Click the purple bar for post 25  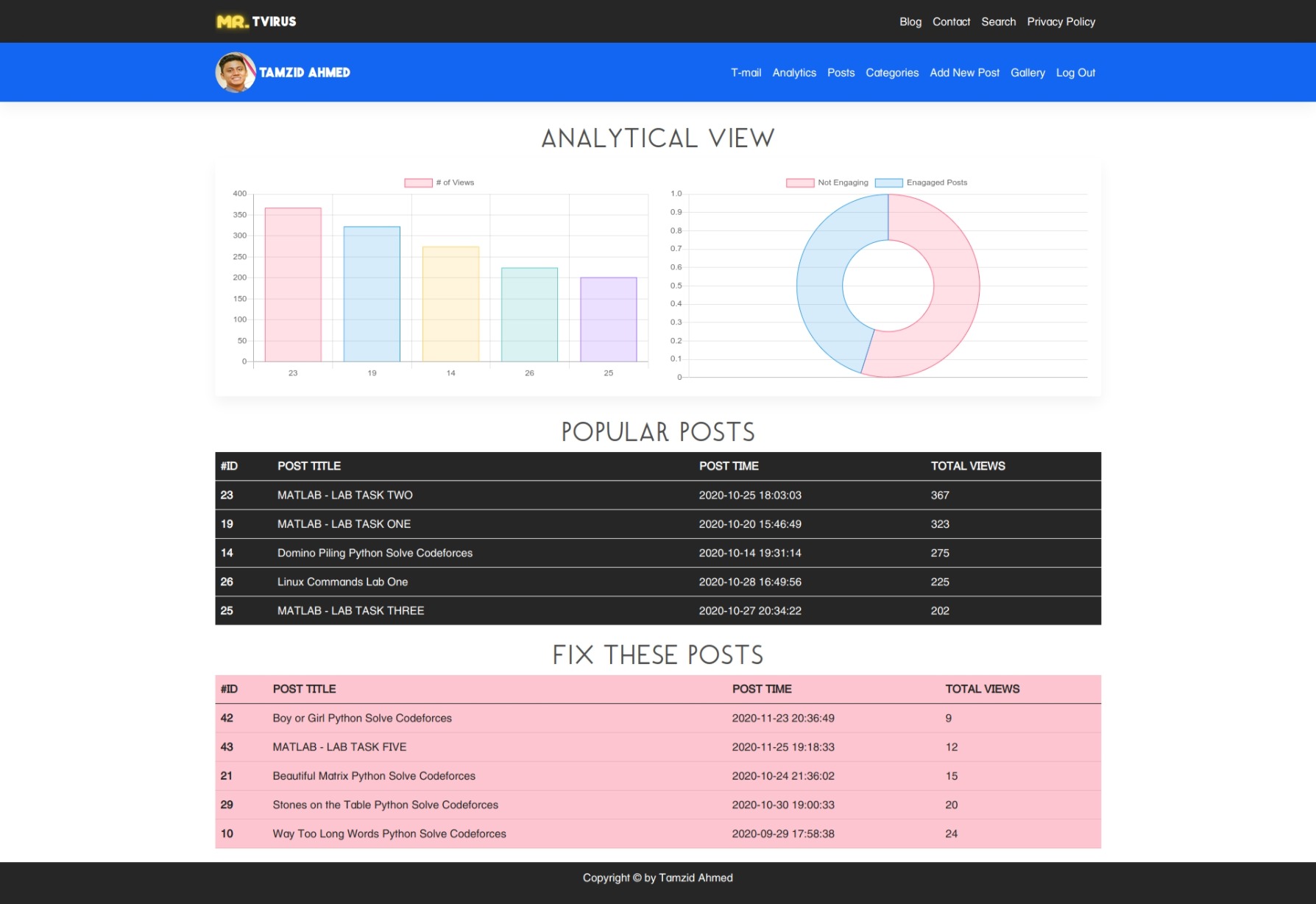[609, 319]
